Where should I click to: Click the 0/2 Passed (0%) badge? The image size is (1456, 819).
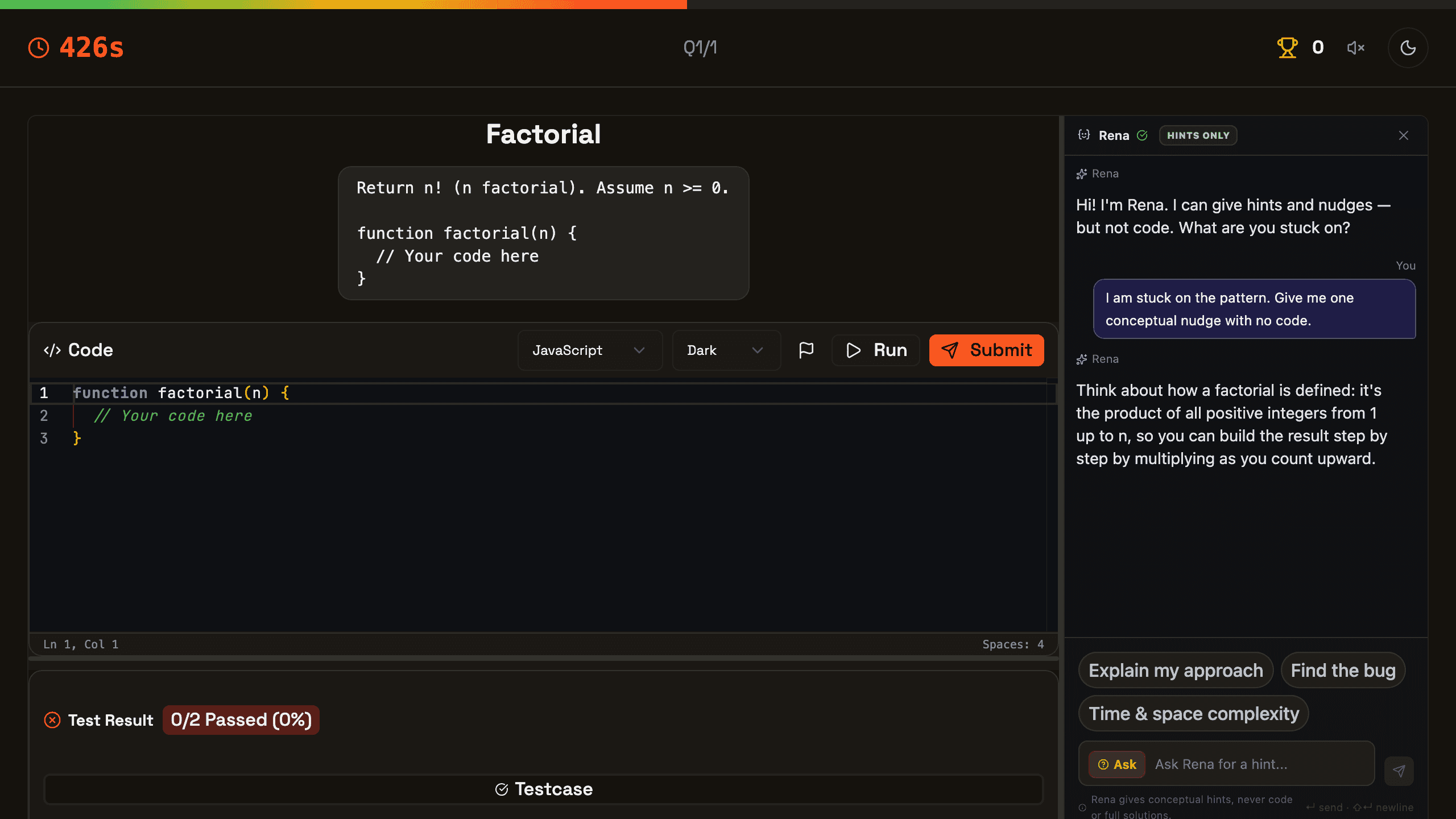(241, 720)
